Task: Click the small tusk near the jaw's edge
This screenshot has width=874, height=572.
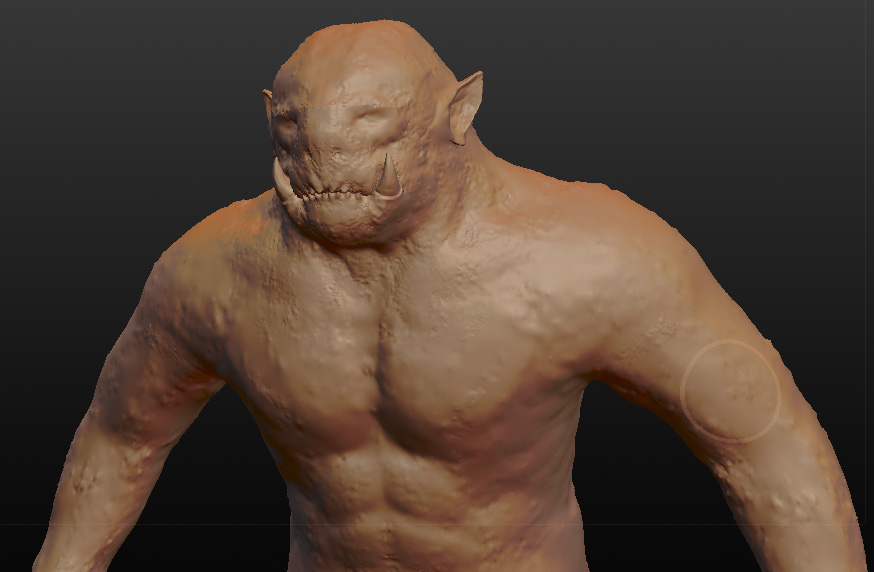Action: point(281,180)
